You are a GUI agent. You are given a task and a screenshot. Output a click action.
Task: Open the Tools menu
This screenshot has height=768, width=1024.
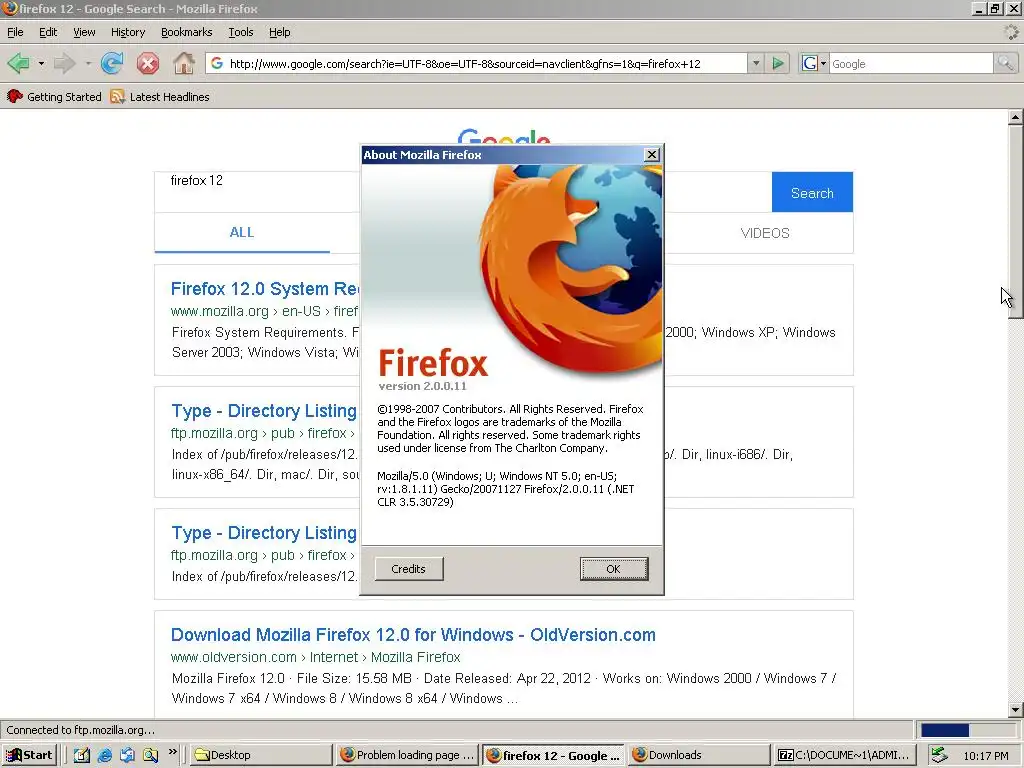(240, 32)
